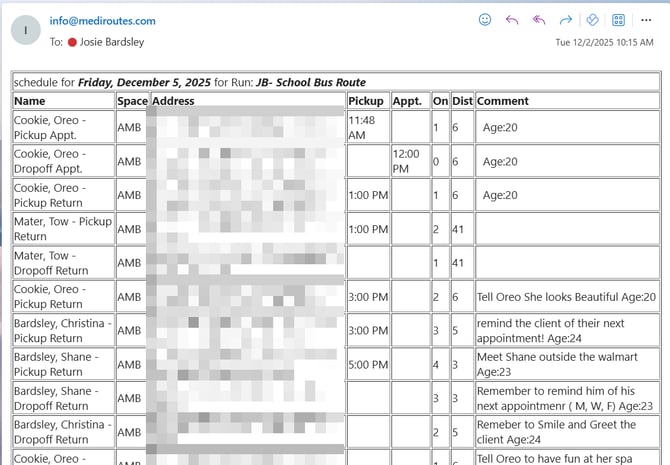Click the emoji reaction smiley icon
Screen dimensions: 670x465
(x=485, y=20)
